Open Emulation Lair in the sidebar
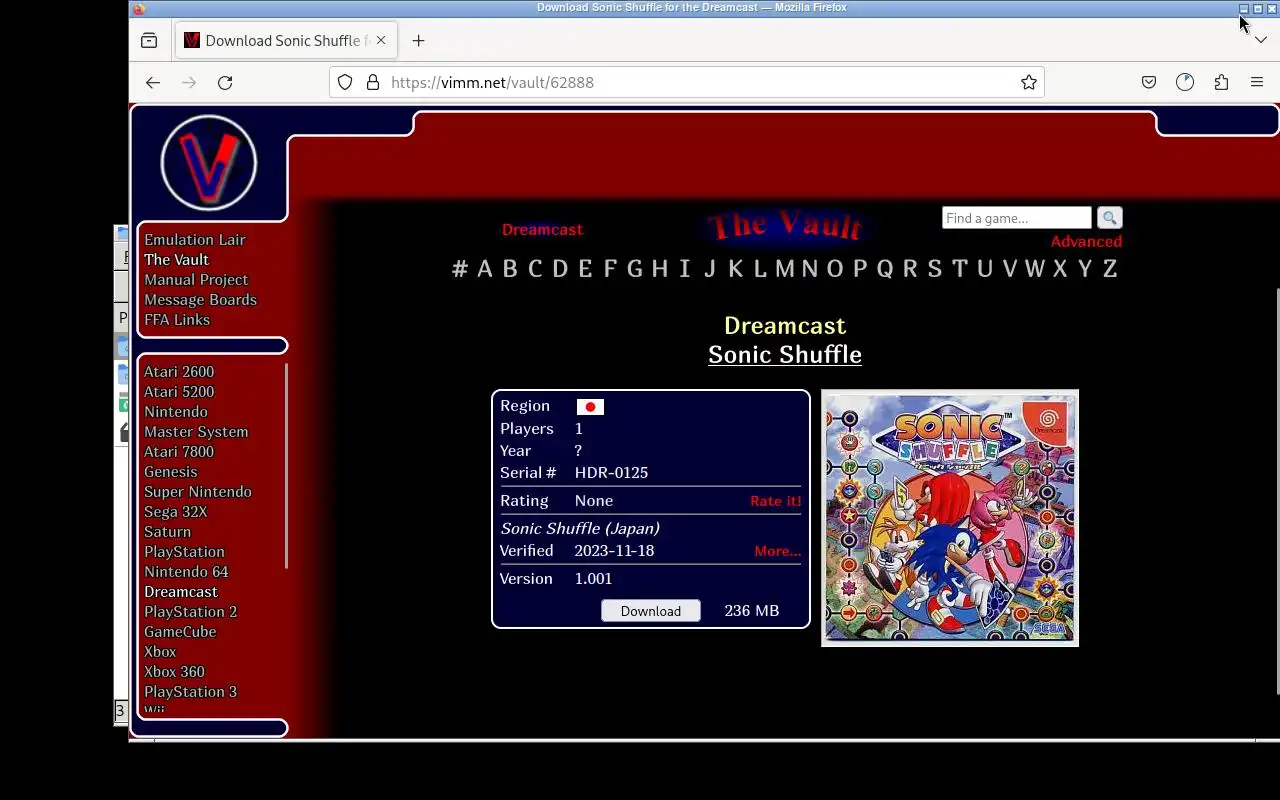Image resolution: width=1280 pixels, height=800 pixels. click(194, 239)
